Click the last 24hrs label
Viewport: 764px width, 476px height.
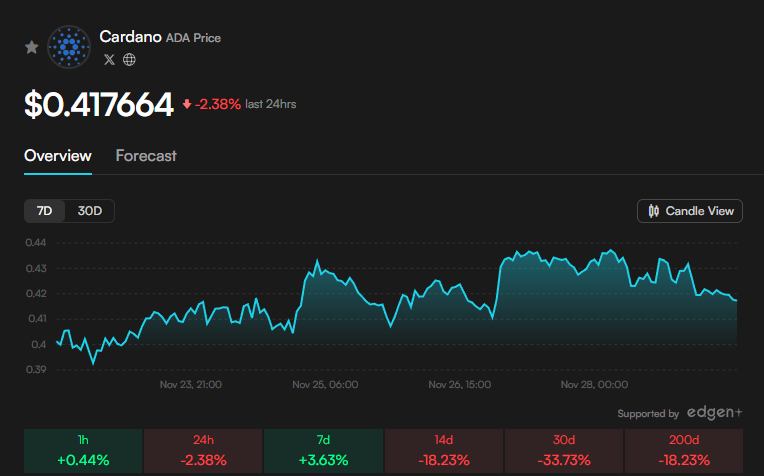click(x=270, y=104)
